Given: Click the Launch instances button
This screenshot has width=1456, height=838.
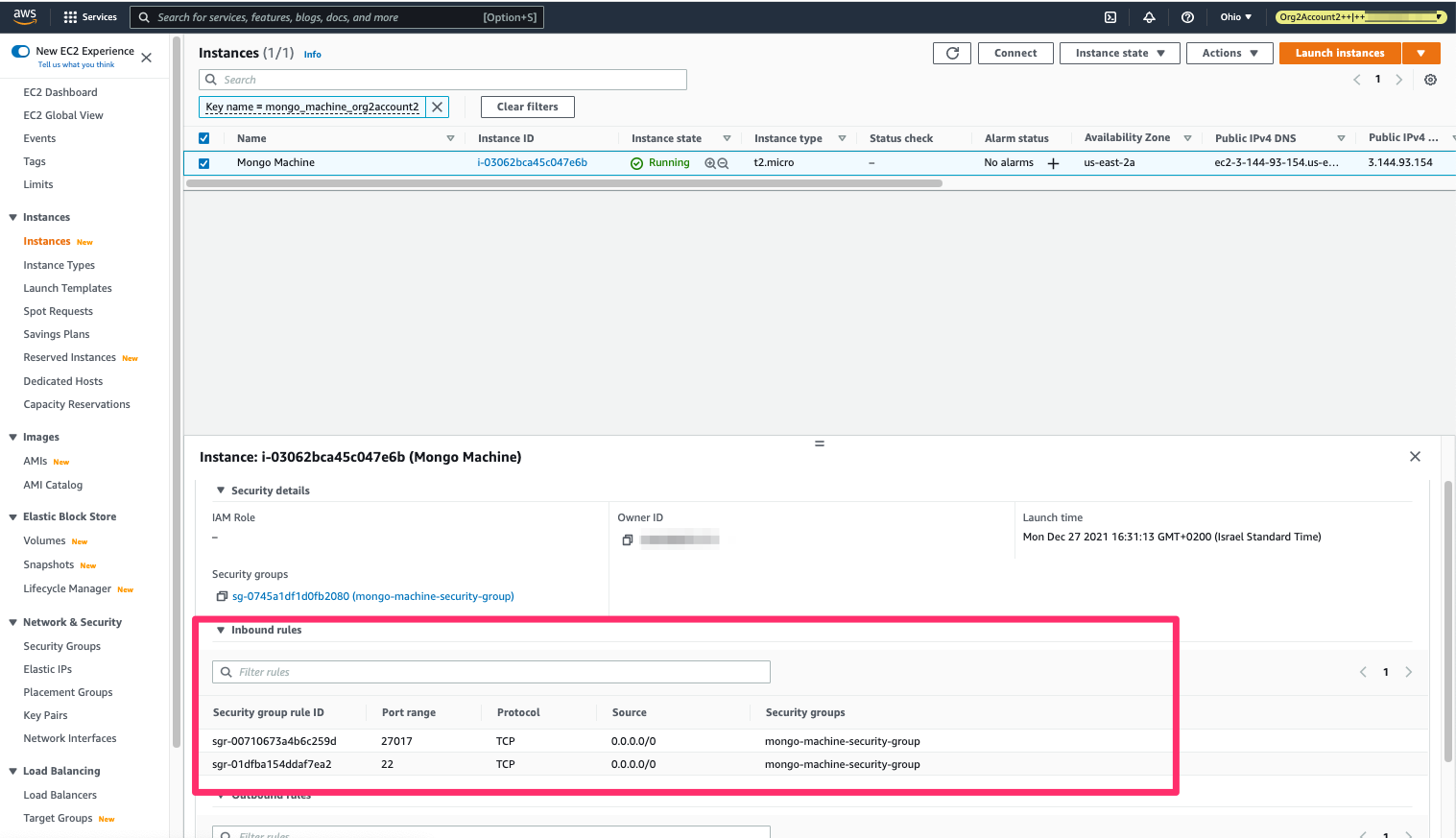Looking at the screenshot, I should (x=1340, y=54).
